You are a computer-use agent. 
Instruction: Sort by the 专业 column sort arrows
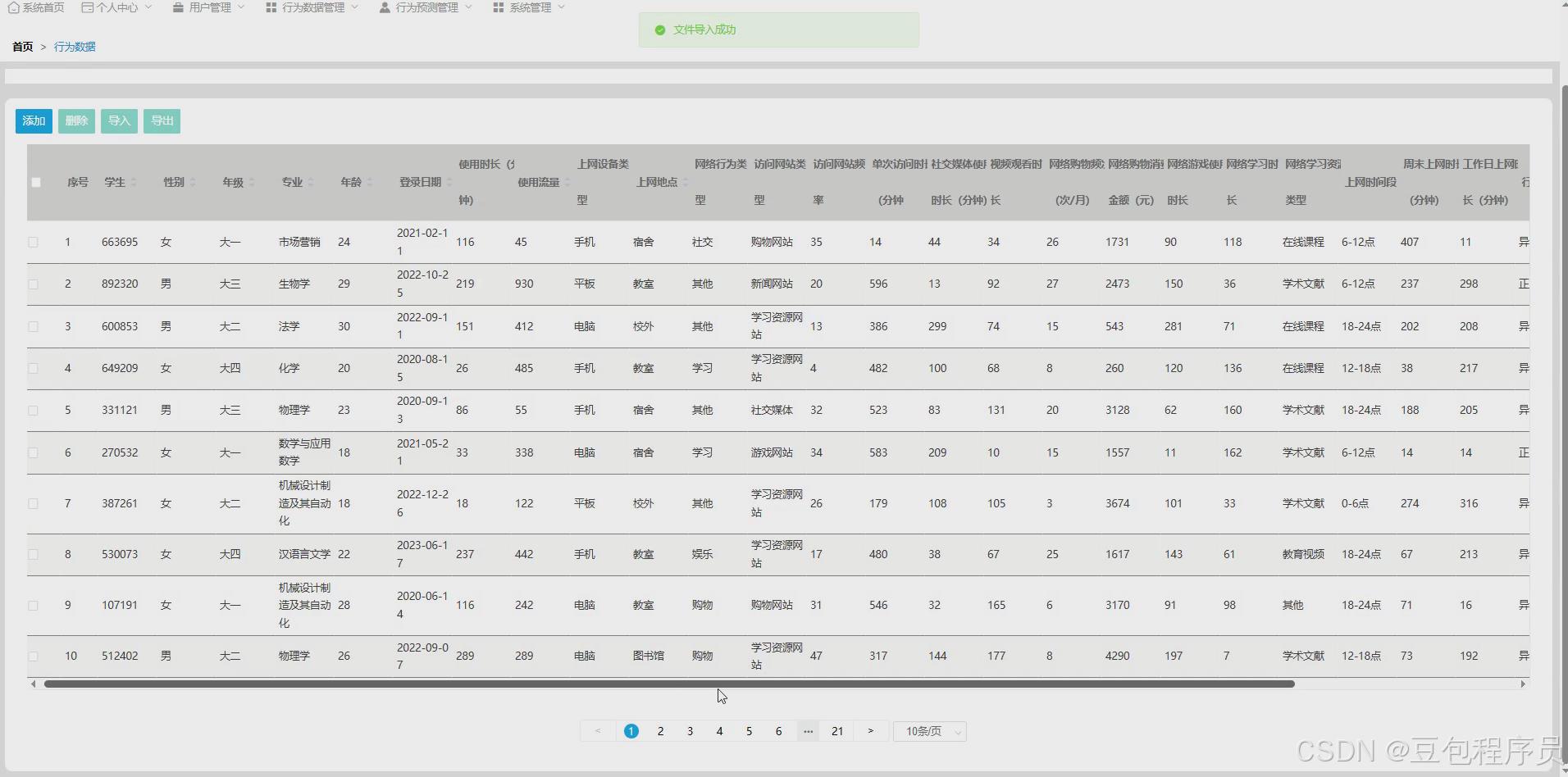311,182
